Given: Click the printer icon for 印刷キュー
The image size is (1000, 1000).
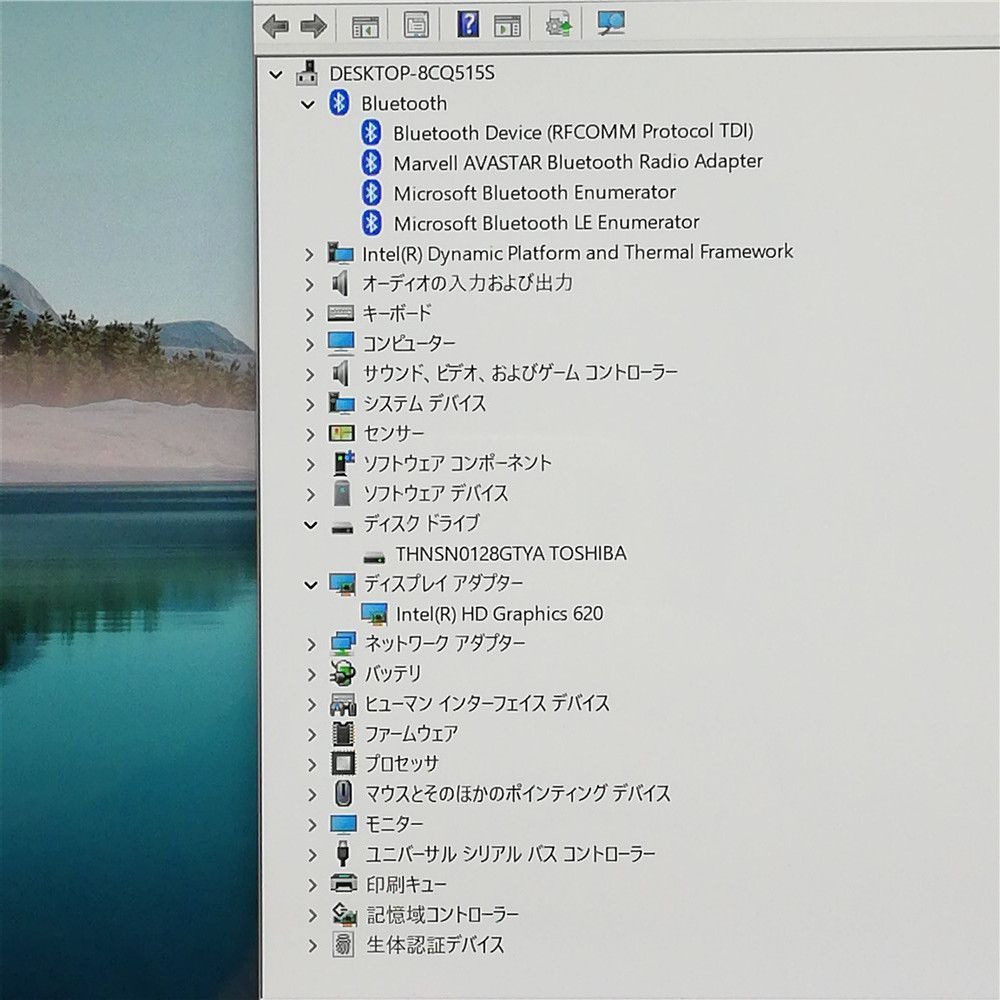Looking at the screenshot, I should pos(344,884).
